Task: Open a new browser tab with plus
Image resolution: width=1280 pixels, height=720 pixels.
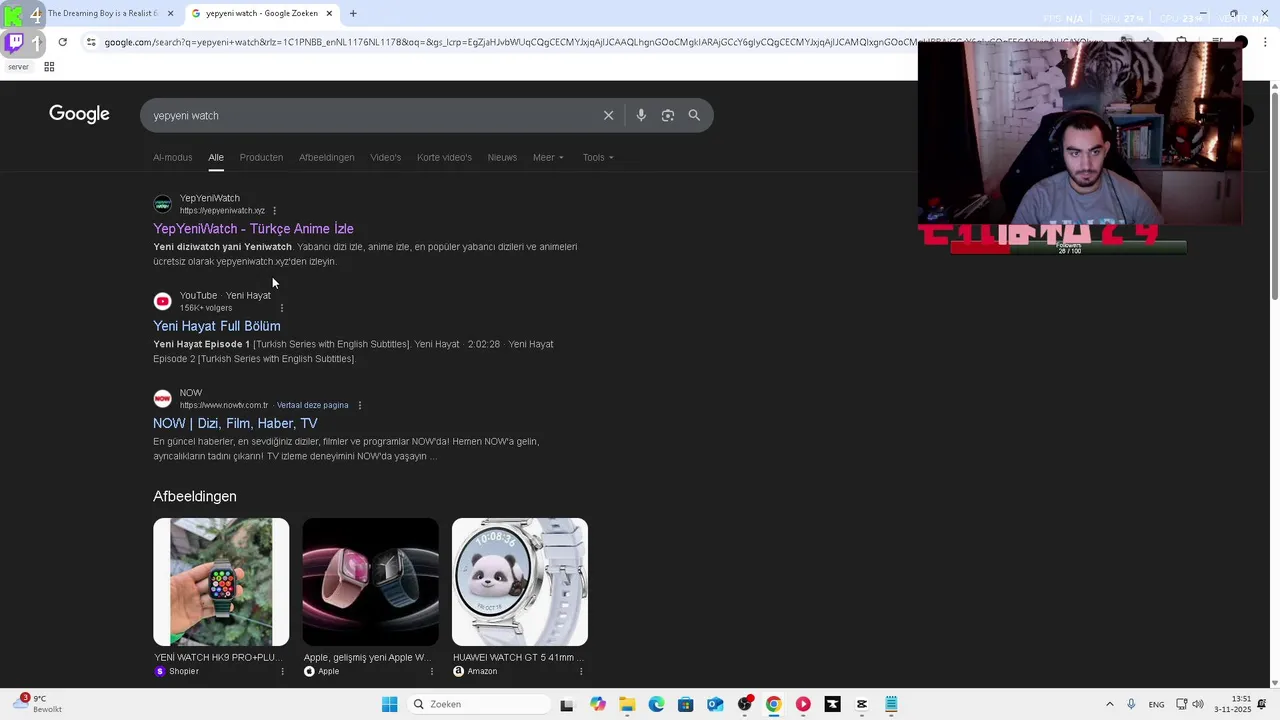Action: coord(353,13)
